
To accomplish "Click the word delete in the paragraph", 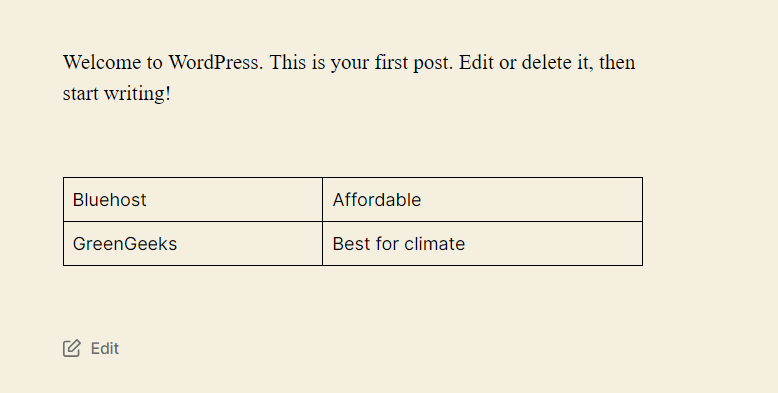I will coord(546,63).
